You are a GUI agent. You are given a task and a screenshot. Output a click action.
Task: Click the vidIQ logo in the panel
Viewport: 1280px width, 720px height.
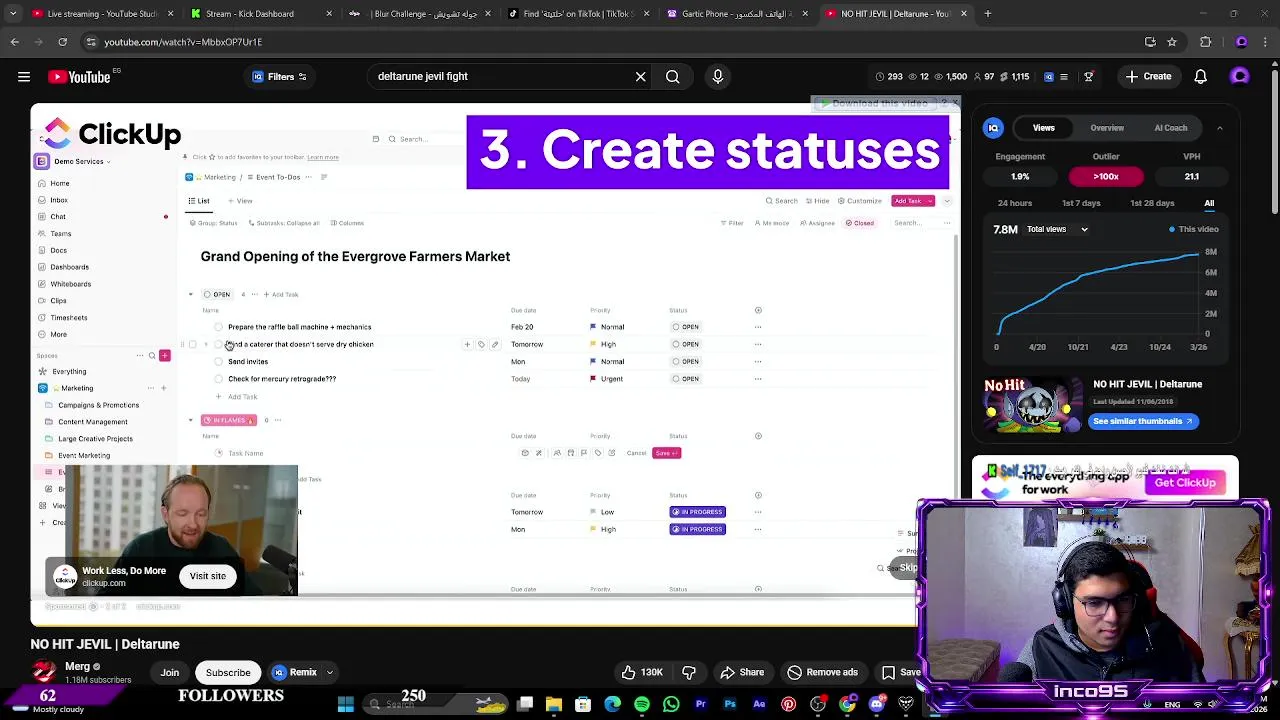pyautogui.click(x=993, y=128)
